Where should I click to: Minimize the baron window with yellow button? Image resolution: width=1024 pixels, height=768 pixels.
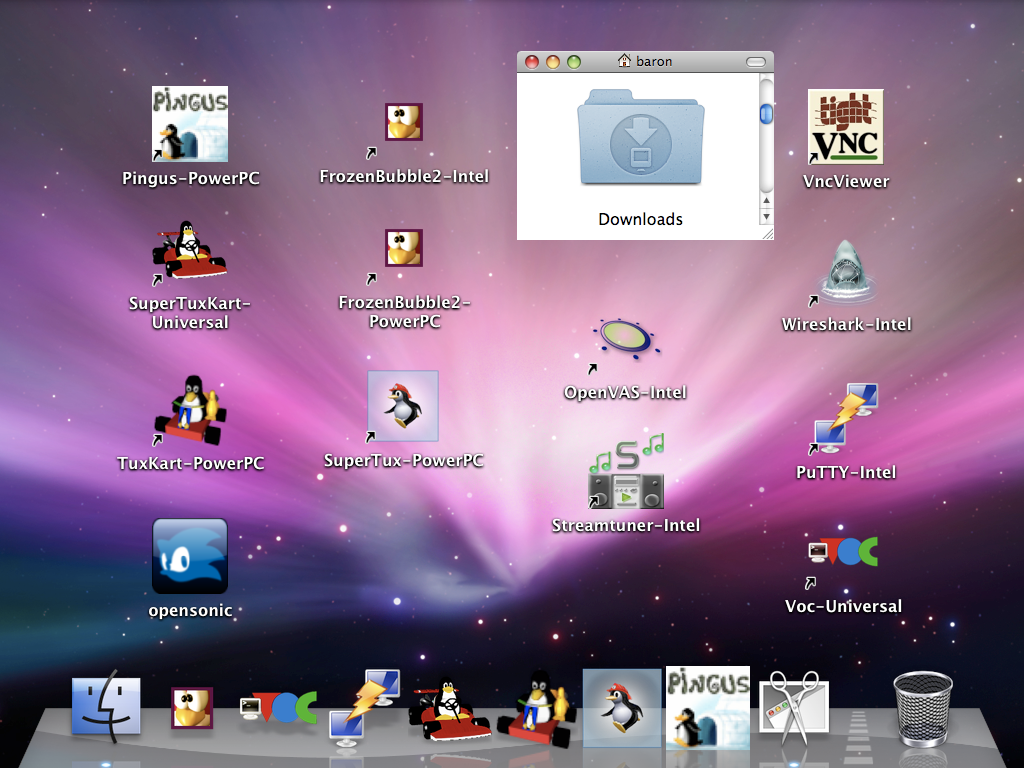(553, 61)
